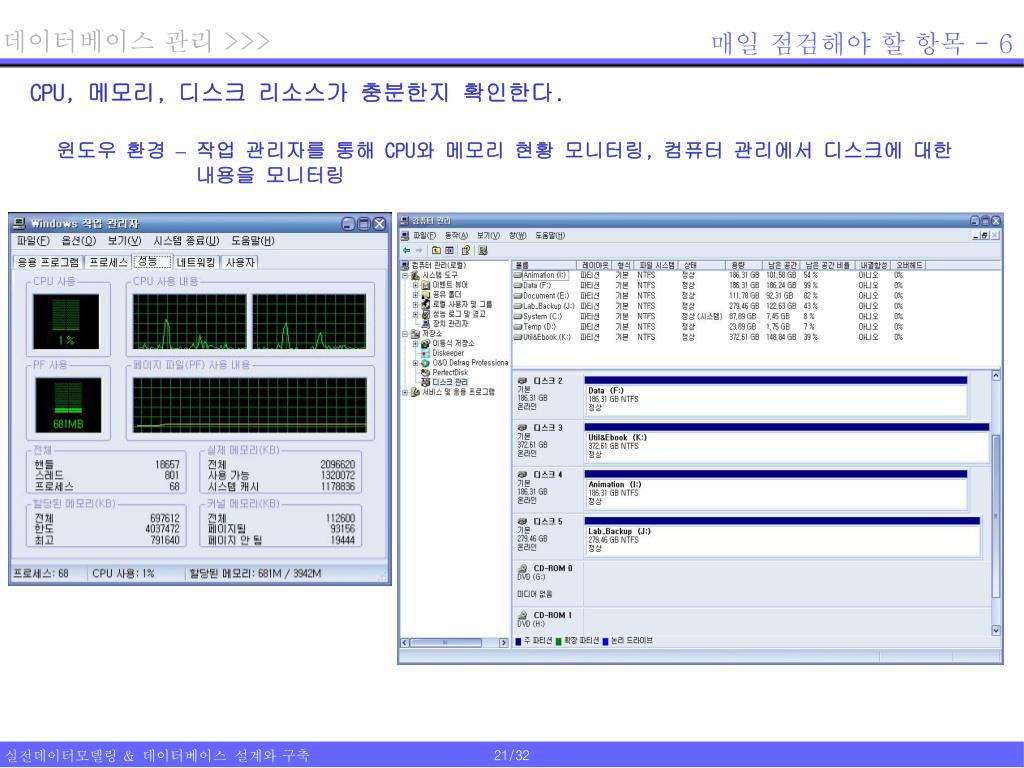Open 시스템 종료(U) menu in Task Manager

[186, 241]
